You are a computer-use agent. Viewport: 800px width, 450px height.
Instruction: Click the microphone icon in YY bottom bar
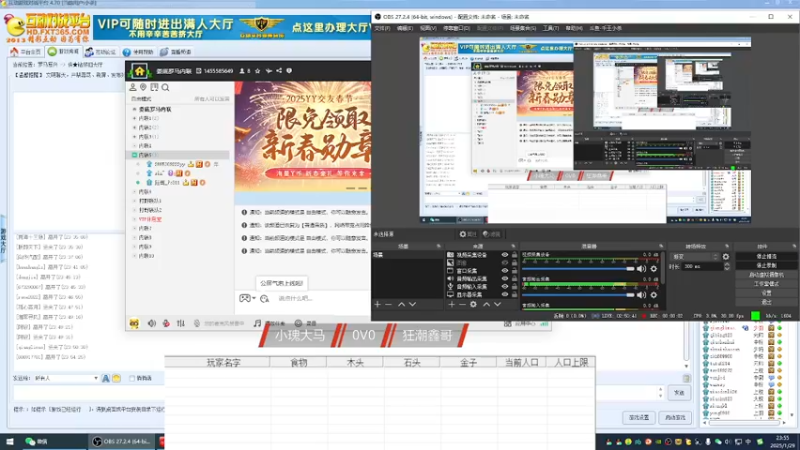[197, 323]
